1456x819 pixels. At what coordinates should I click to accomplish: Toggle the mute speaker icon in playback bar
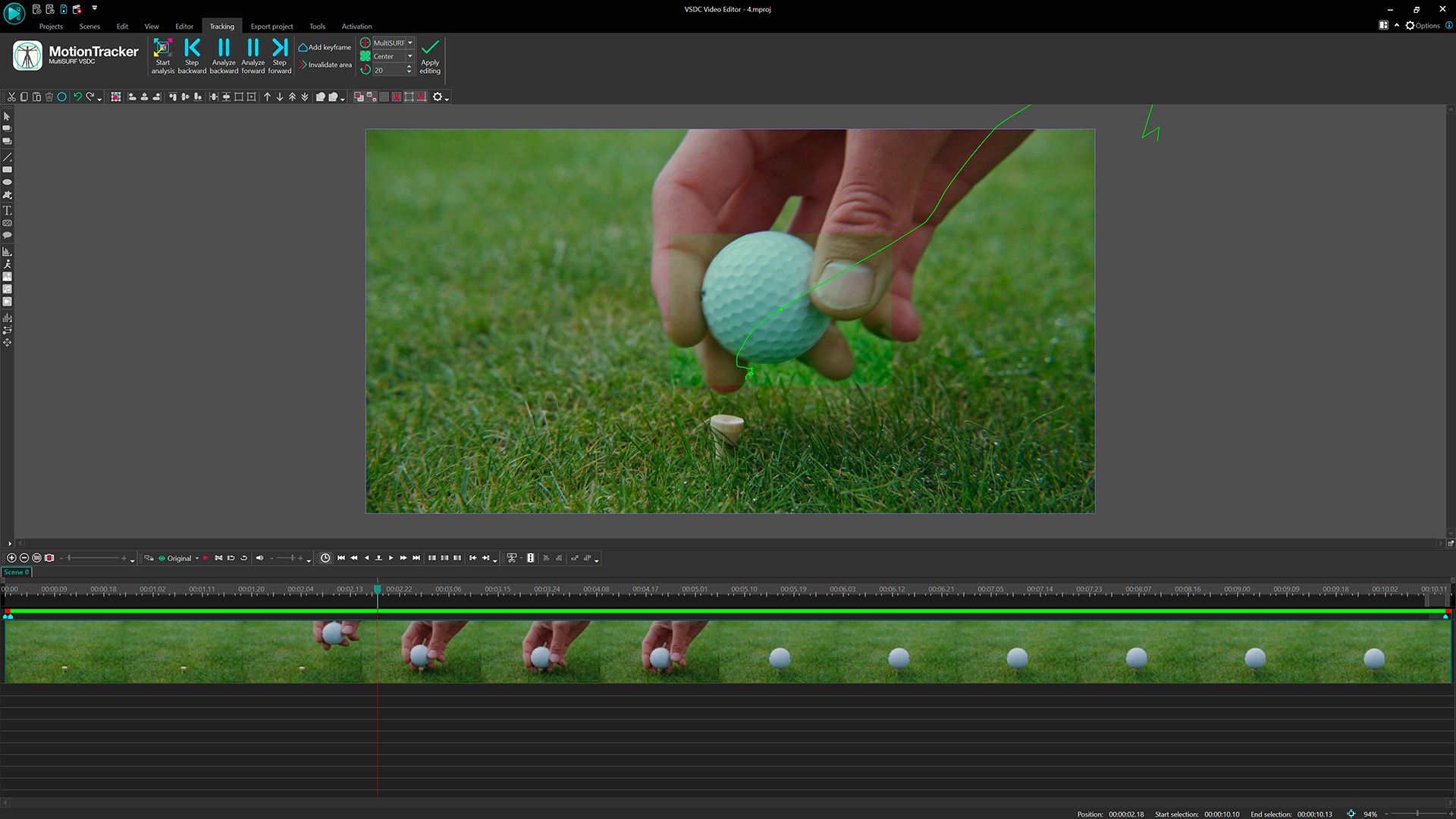coord(260,558)
